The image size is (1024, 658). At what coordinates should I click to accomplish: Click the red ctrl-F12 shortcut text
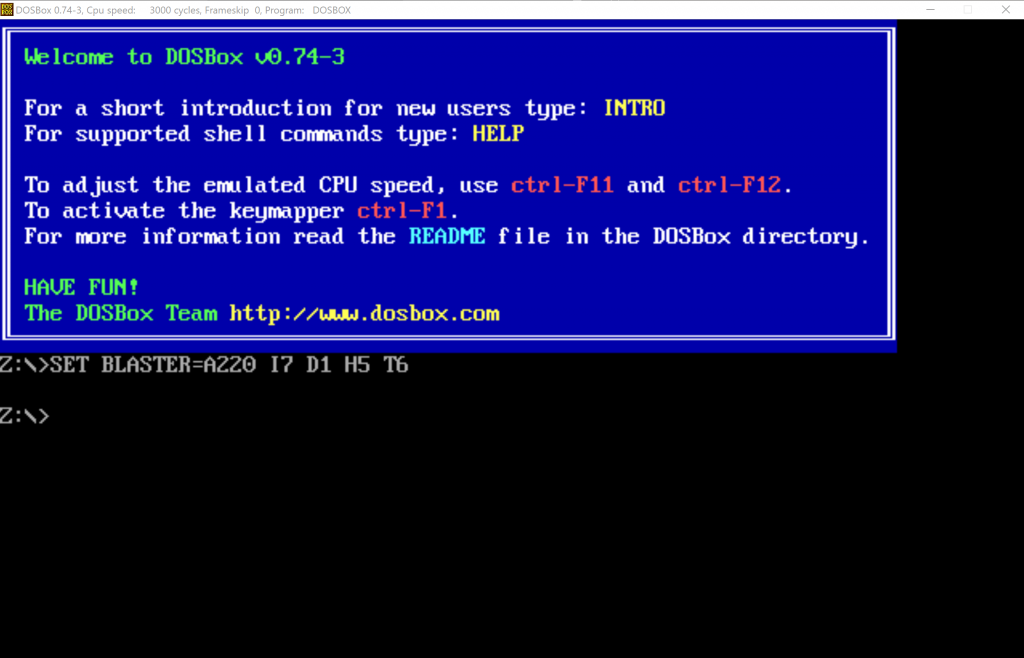click(729, 185)
